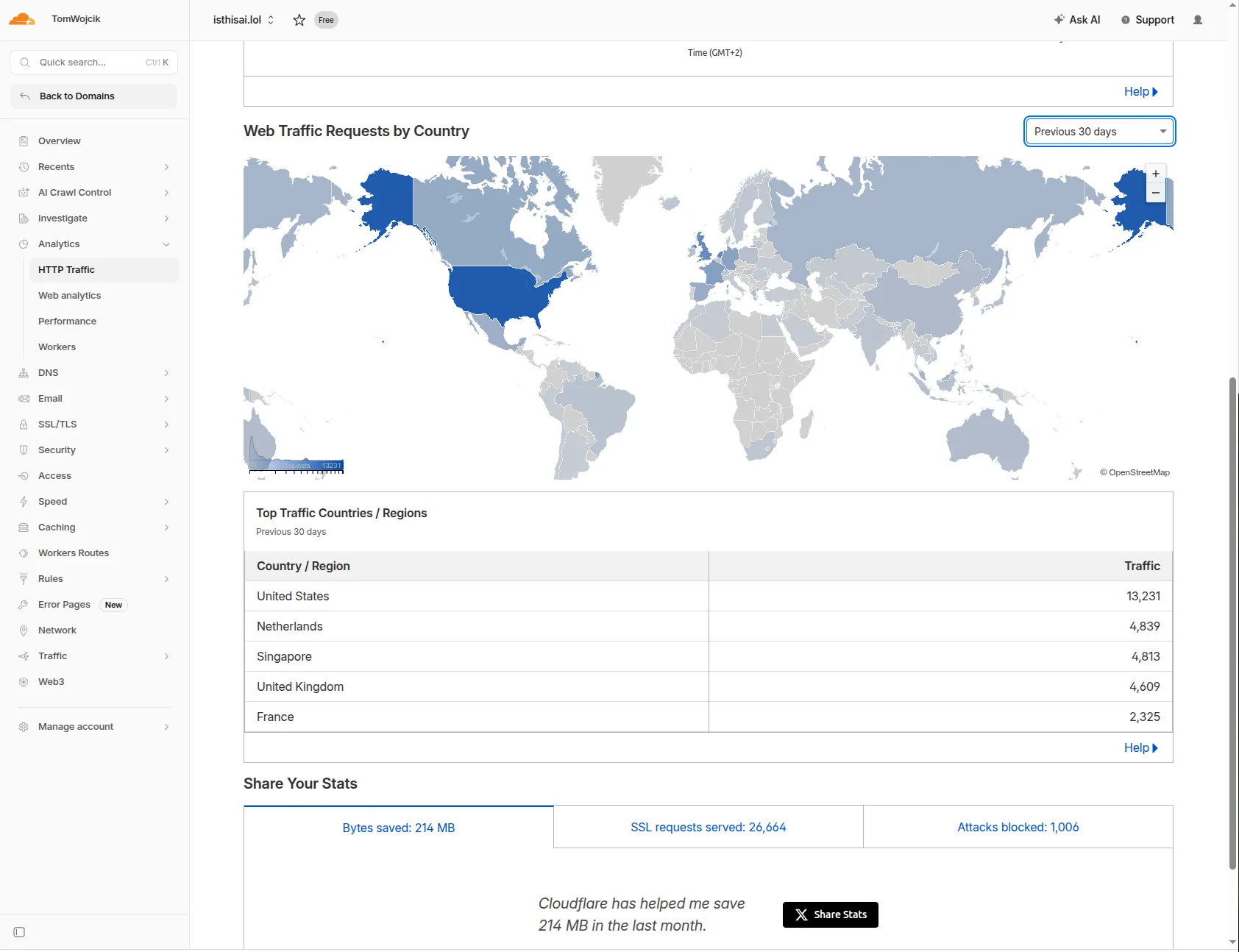Click the Caching icon
The width and height of the screenshot is (1239, 952).
tap(24, 527)
